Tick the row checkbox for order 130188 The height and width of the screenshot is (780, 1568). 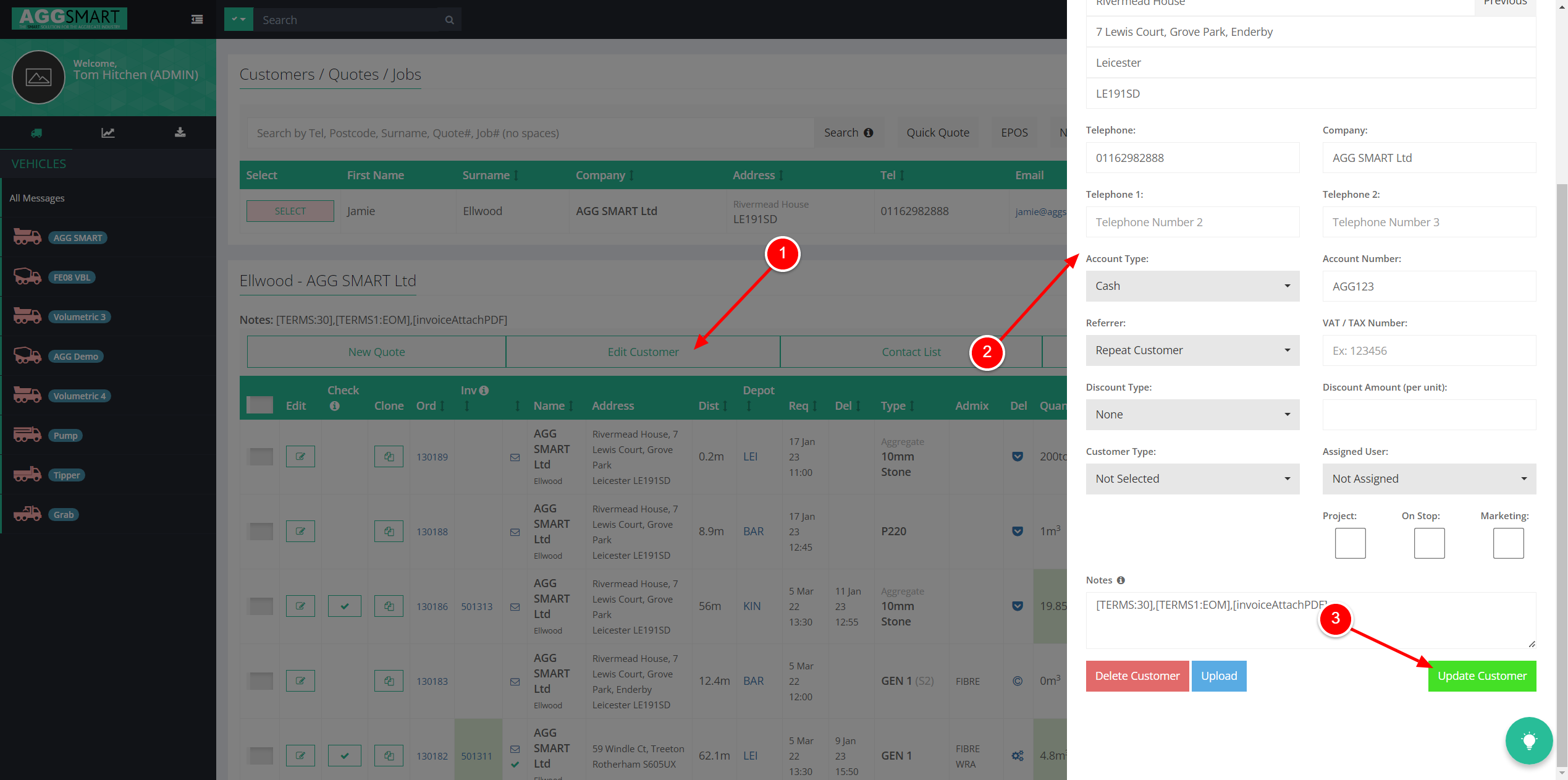coord(260,531)
